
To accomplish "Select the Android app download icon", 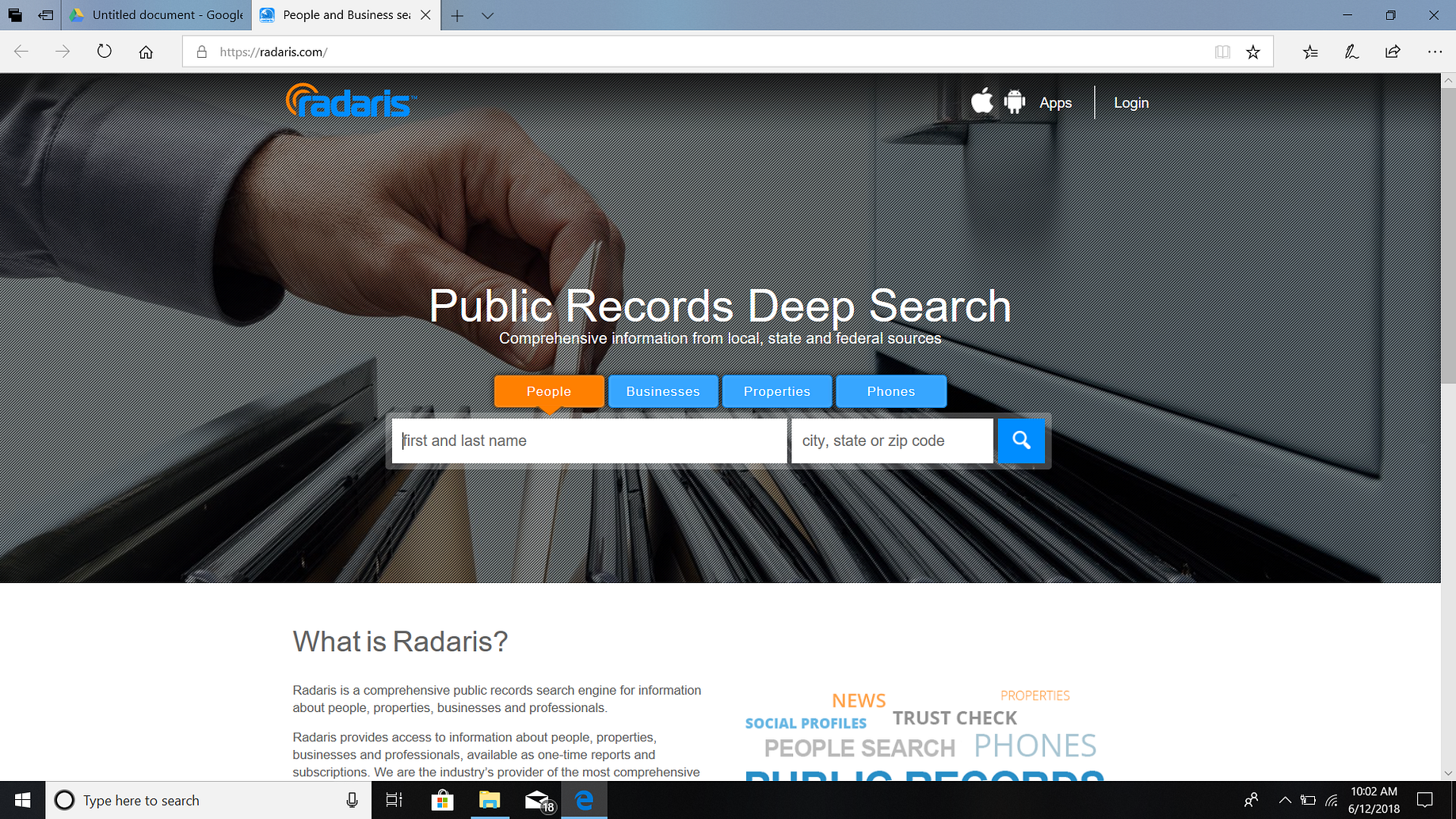I will [1014, 101].
